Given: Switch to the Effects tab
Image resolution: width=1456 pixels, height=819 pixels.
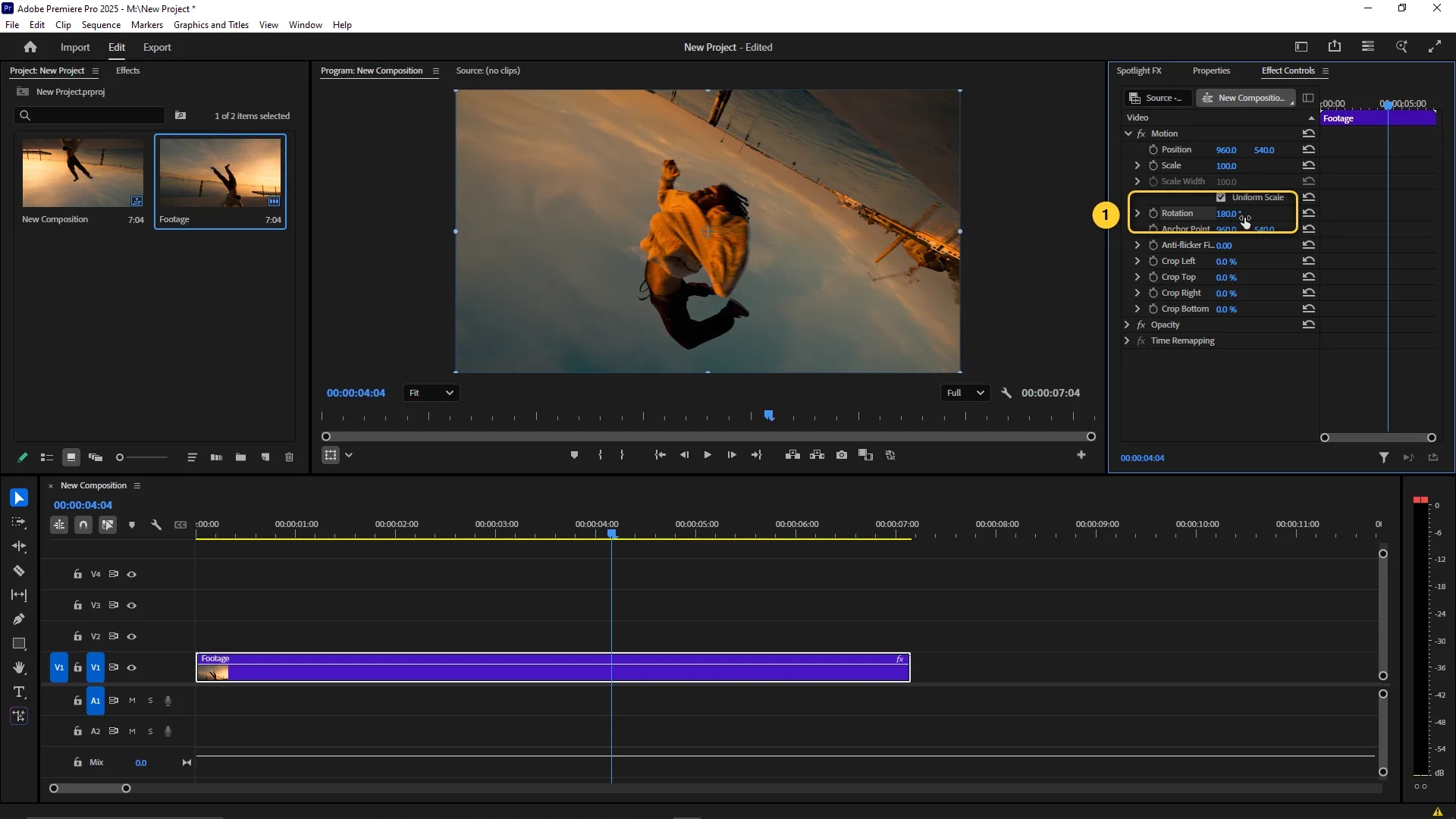Looking at the screenshot, I should click(127, 71).
